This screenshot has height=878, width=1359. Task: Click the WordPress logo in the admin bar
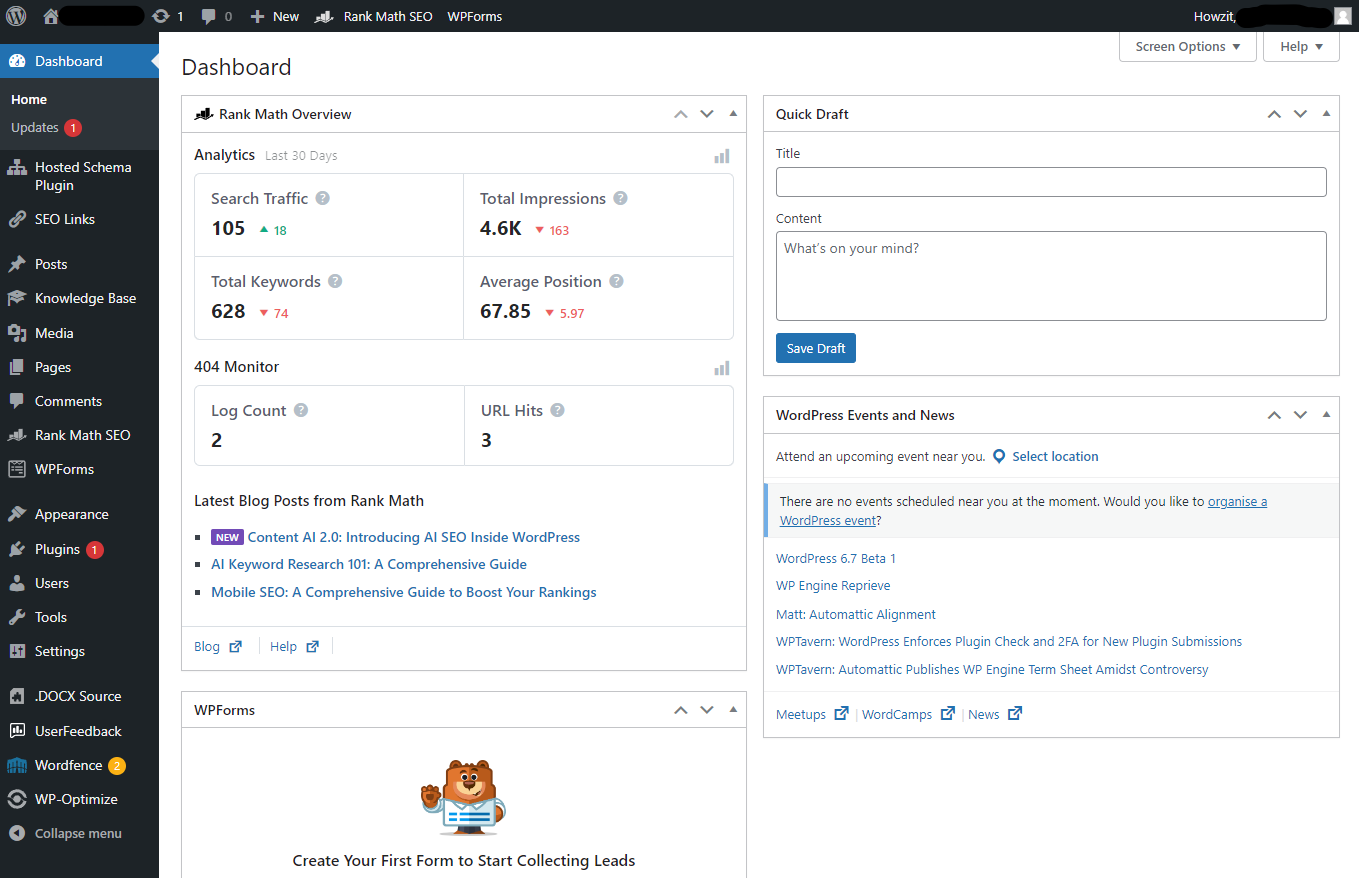(x=16, y=15)
